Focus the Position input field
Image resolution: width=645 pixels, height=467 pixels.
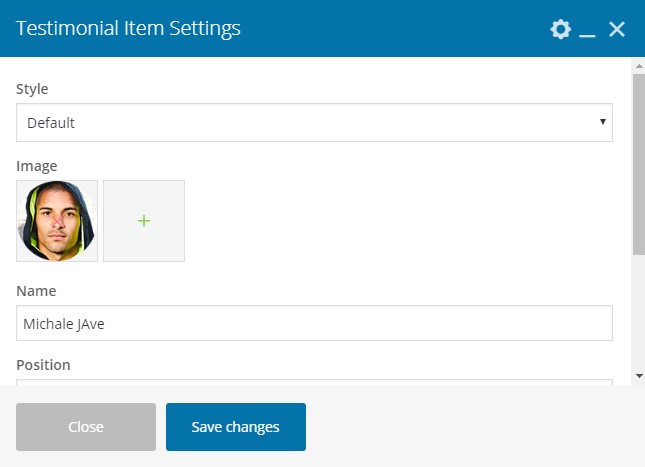point(314,382)
